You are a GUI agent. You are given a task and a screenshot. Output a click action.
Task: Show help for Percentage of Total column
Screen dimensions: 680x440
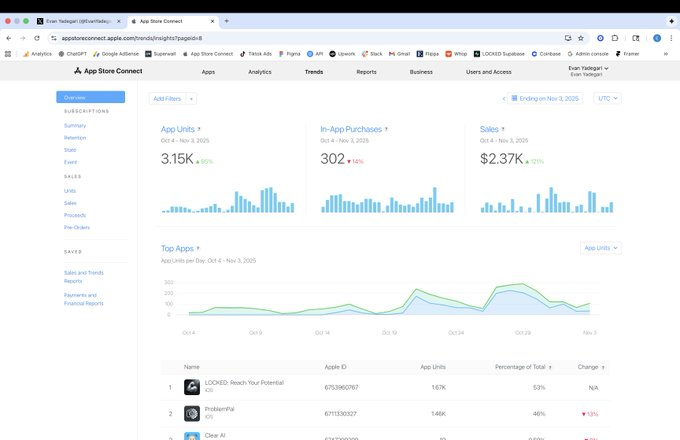point(550,367)
